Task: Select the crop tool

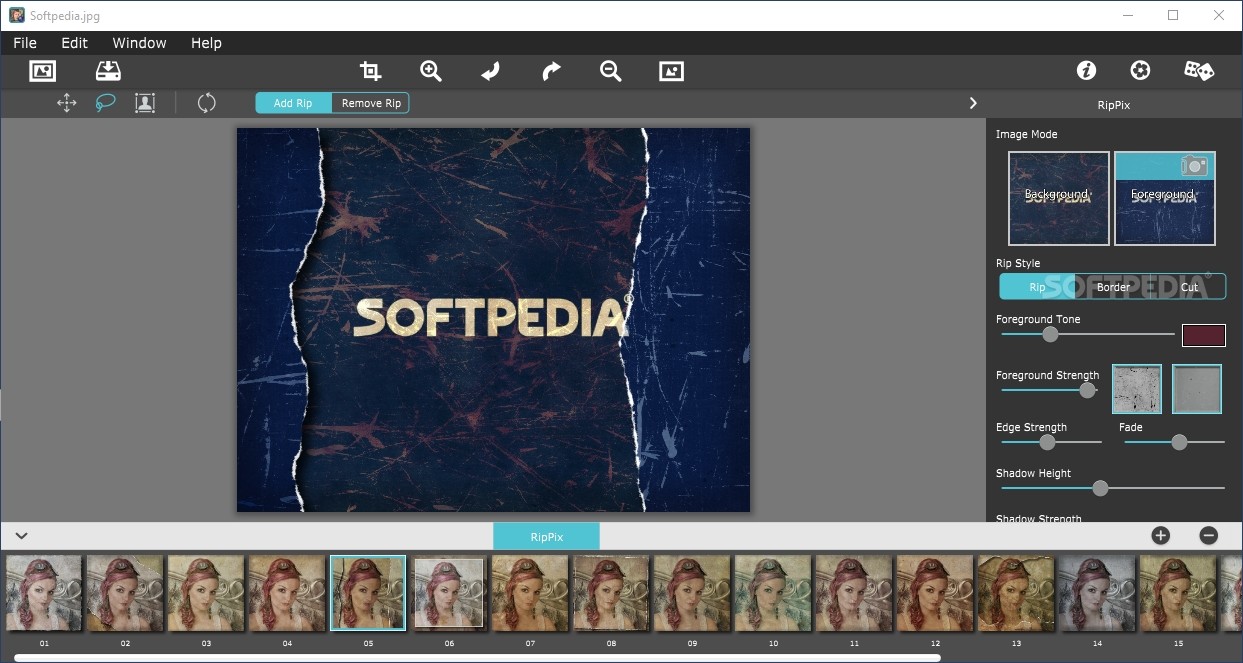Action: [x=370, y=71]
